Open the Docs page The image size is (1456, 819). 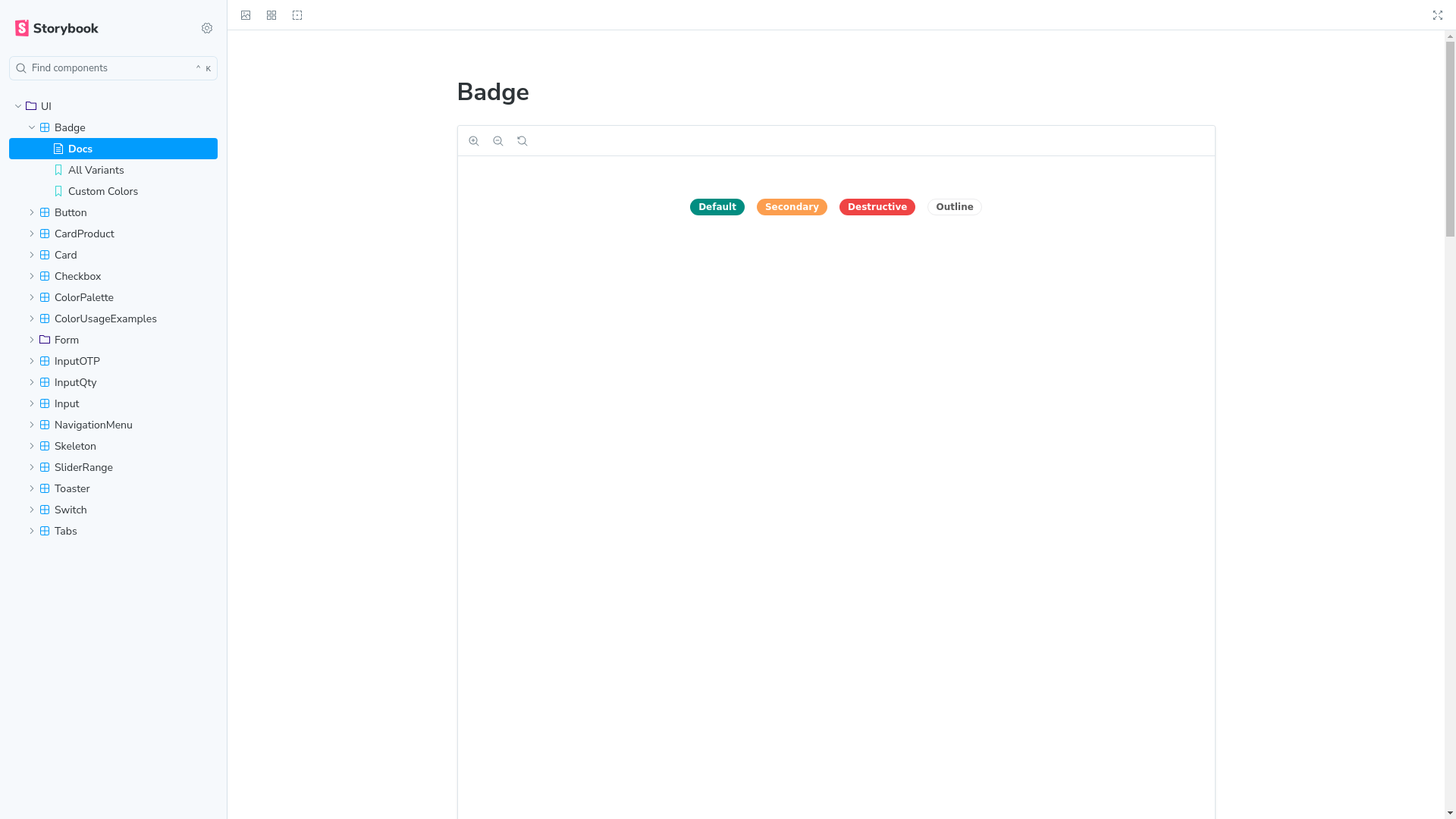113,149
